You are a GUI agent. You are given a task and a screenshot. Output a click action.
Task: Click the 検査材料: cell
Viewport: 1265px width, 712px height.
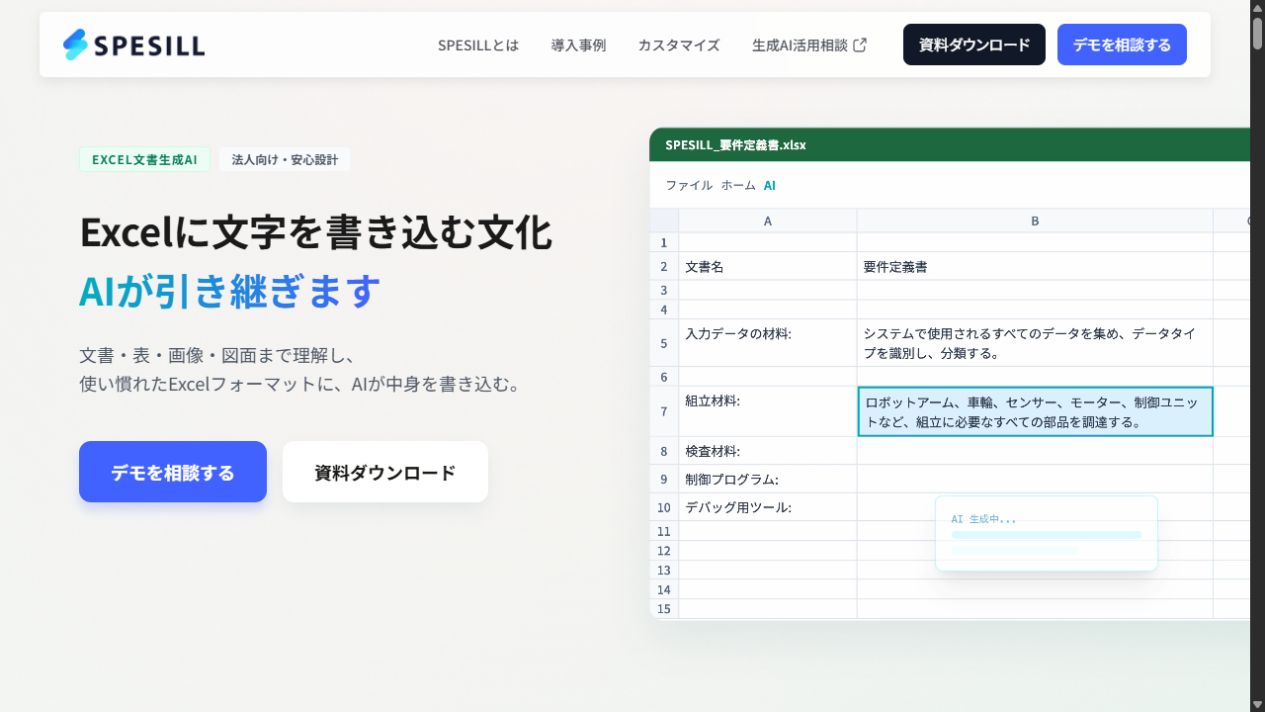click(x=767, y=451)
